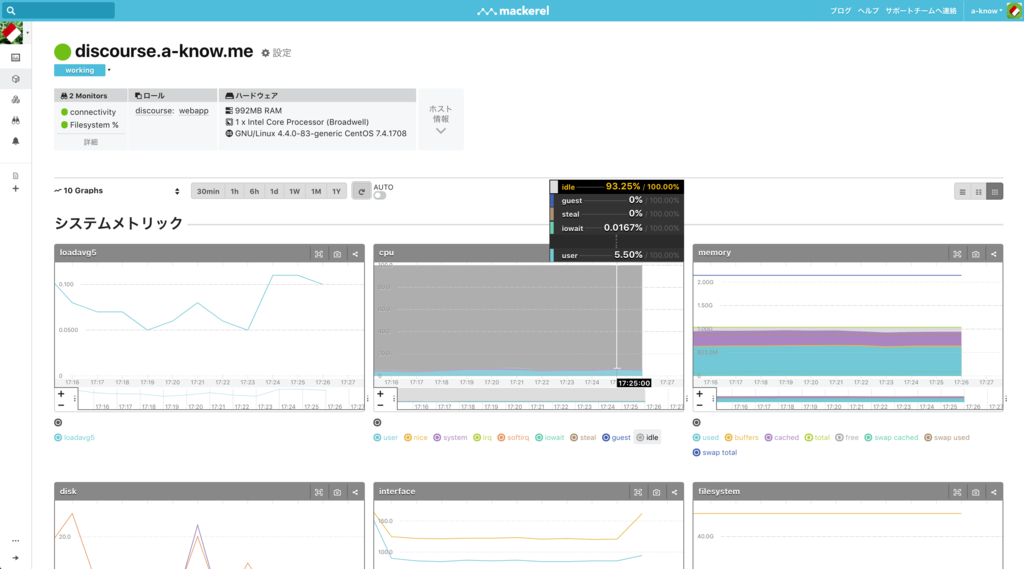Take snapshot of the memory graph
The height and width of the screenshot is (569, 1024).
pos(976,253)
